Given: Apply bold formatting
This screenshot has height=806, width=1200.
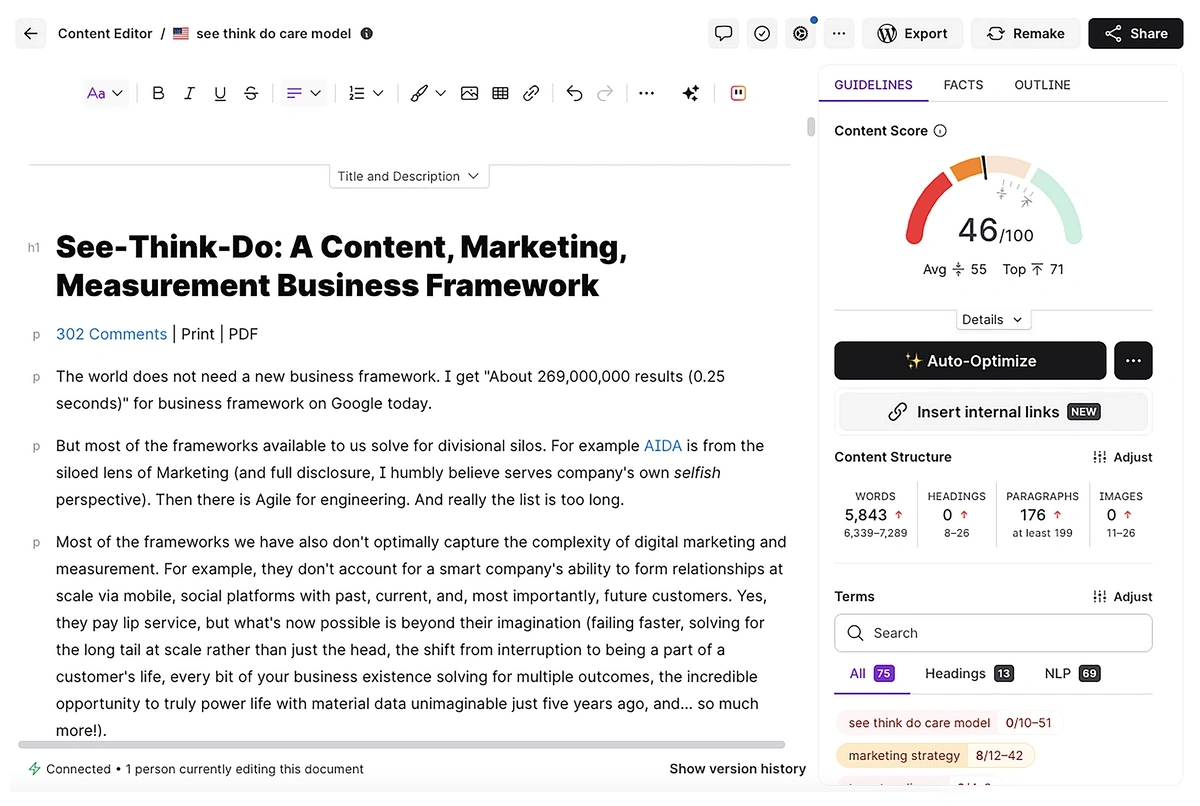Looking at the screenshot, I should pos(158,93).
